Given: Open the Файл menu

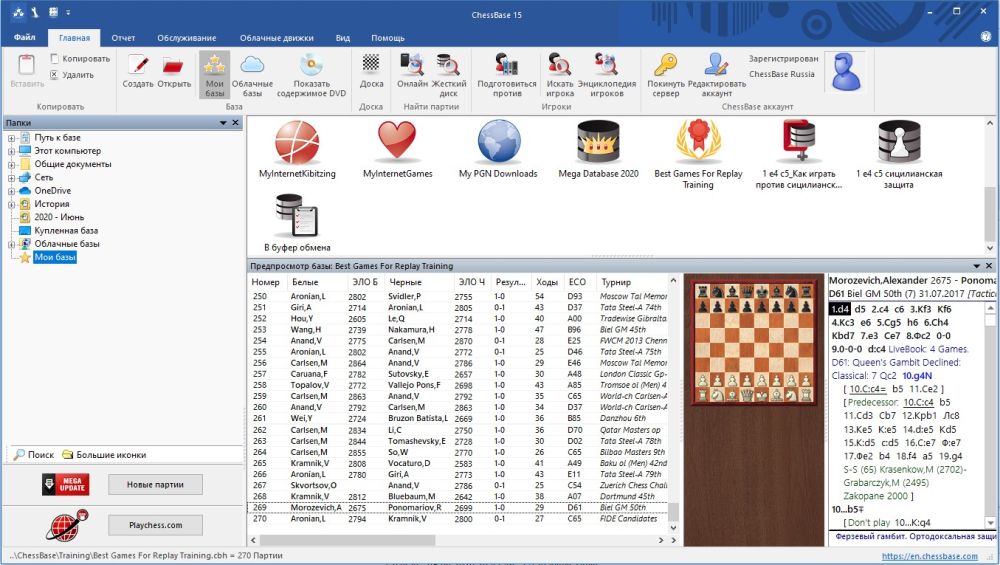Looking at the screenshot, I should 24,38.
